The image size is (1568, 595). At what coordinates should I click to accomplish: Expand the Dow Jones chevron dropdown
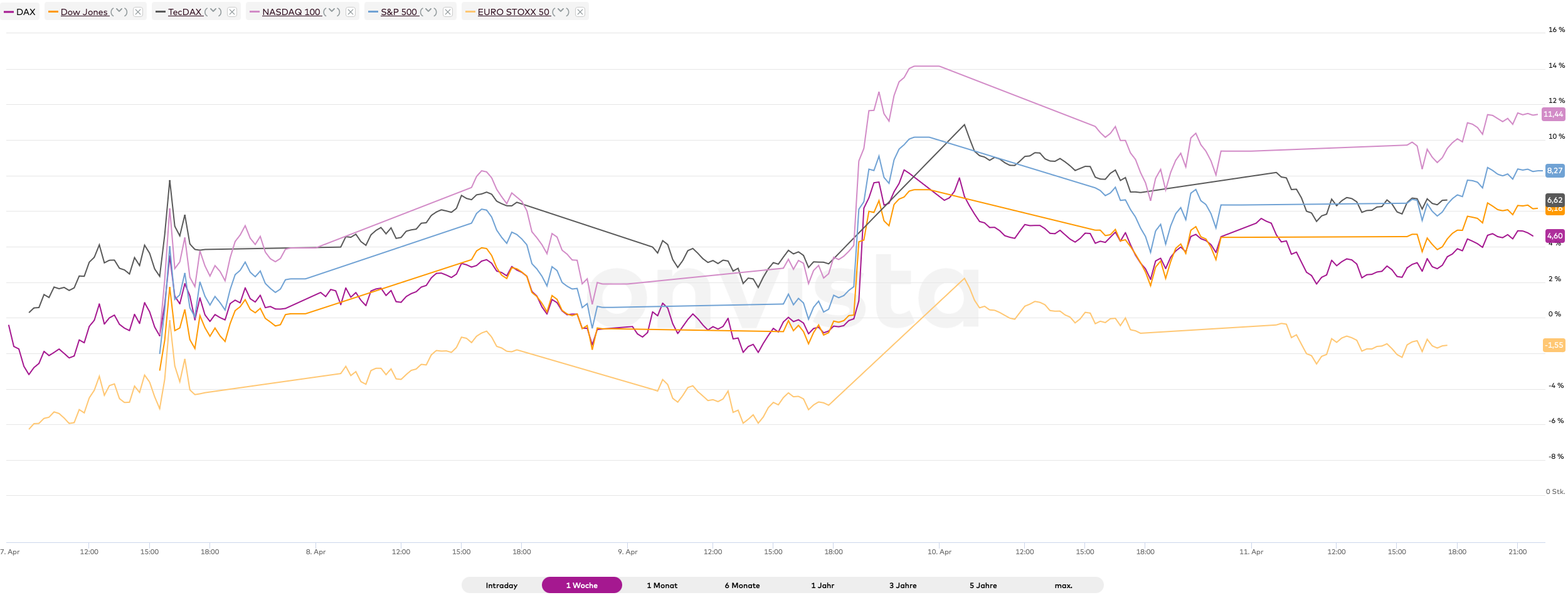(119, 12)
